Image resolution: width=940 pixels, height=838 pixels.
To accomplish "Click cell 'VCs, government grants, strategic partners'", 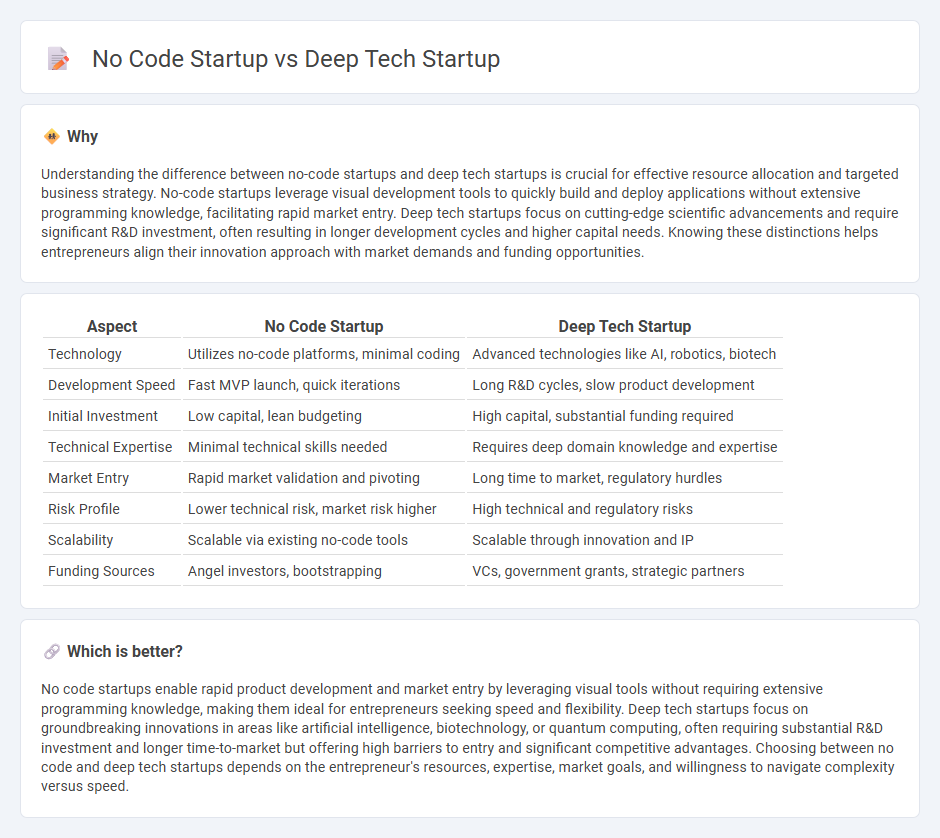I will pyautogui.click(x=608, y=571).
